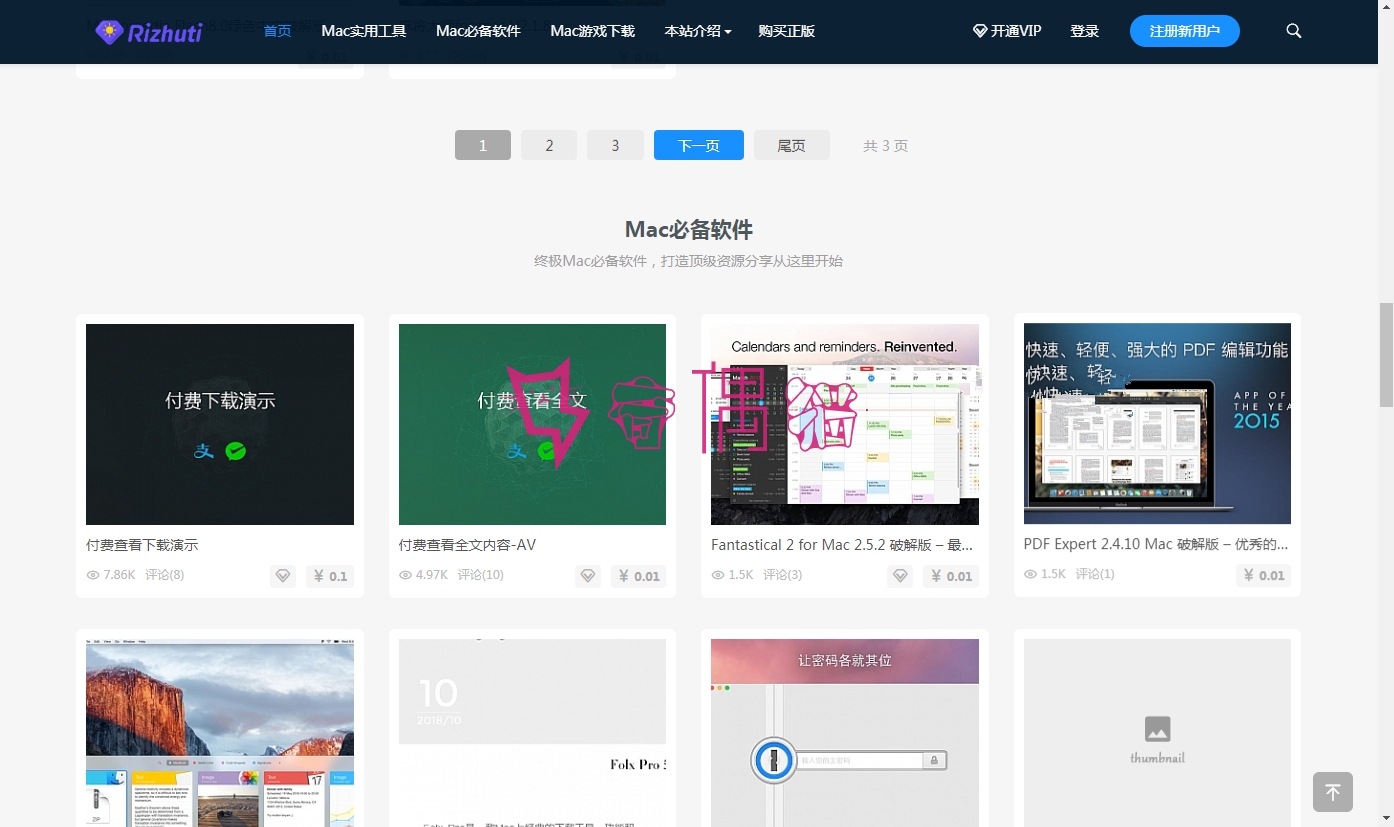This screenshot has width=1394, height=827.
Task: Open the 付费下载演示 thumbnail
Action: 220,424
